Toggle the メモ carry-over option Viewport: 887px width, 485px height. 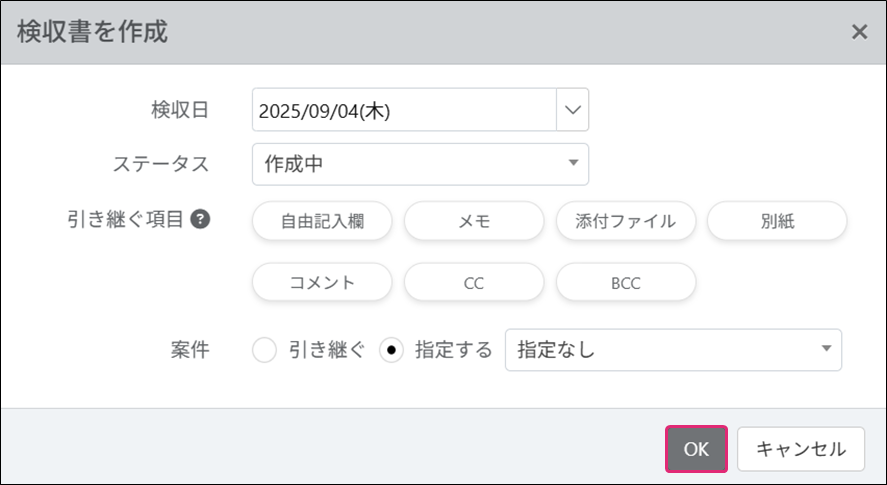[474, 222]
